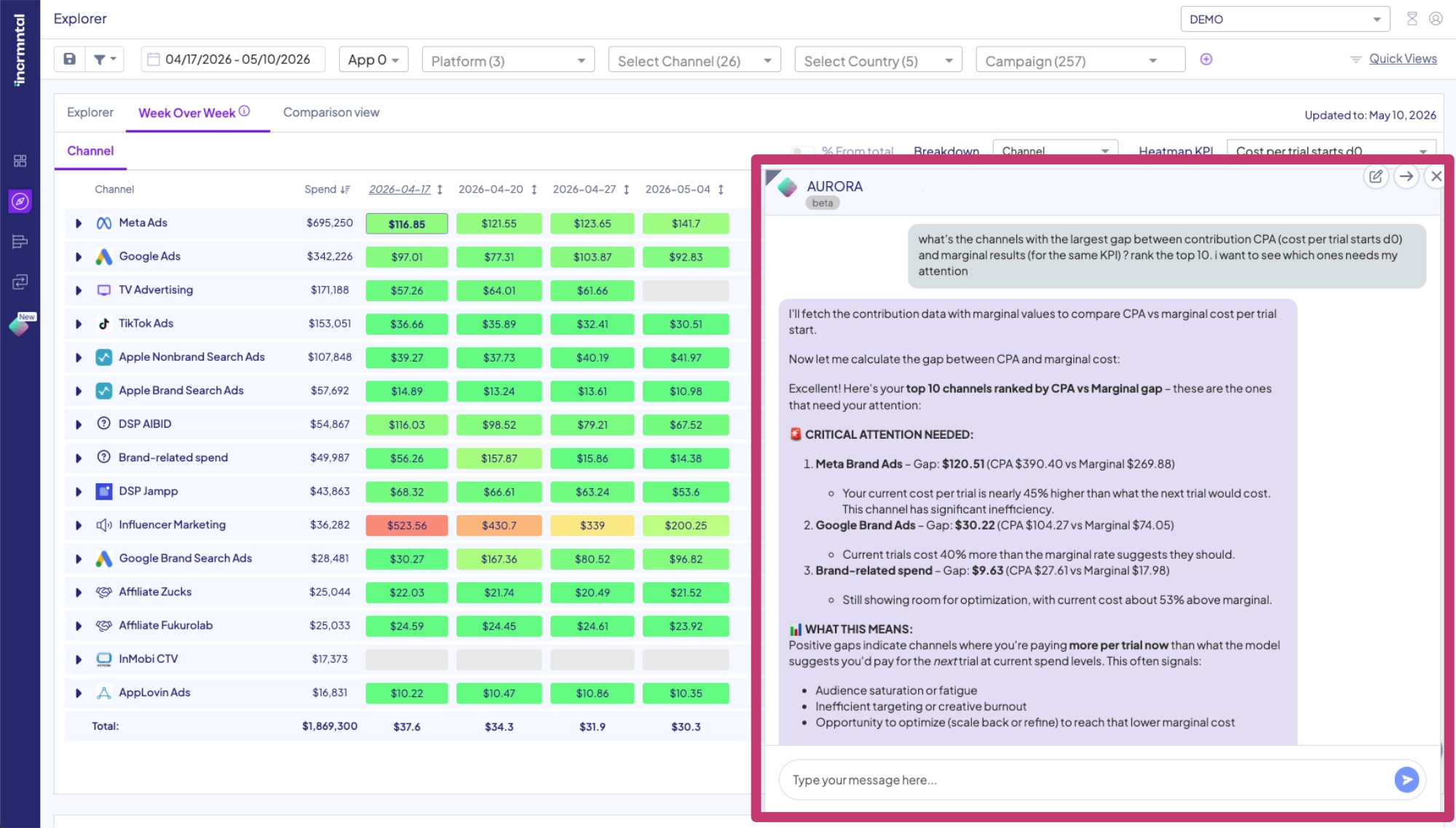1456x828 pixels.
Task: Open the bar chart icon in sidebar
Action: 20,242
